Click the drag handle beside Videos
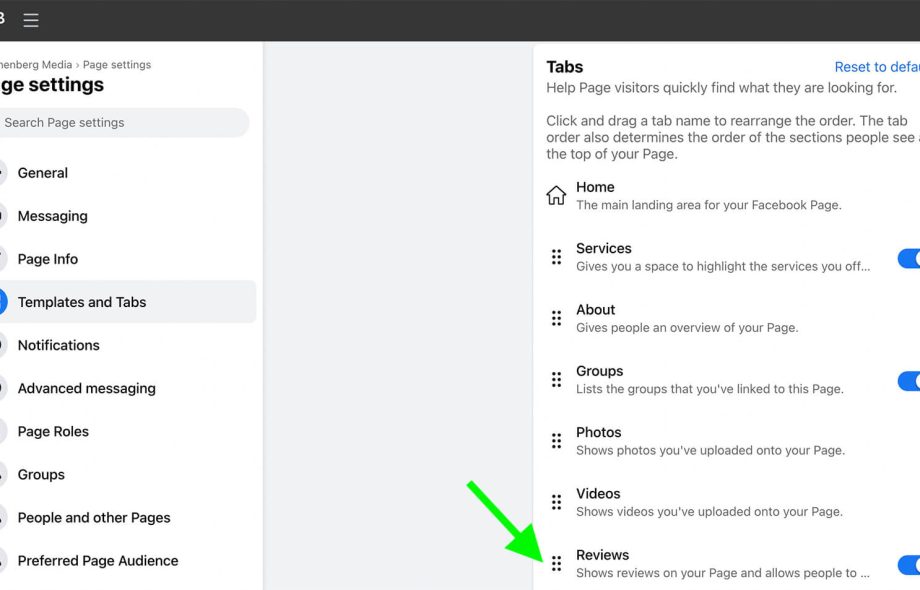The height and width of the screenshot is (590, 920). 556,502
